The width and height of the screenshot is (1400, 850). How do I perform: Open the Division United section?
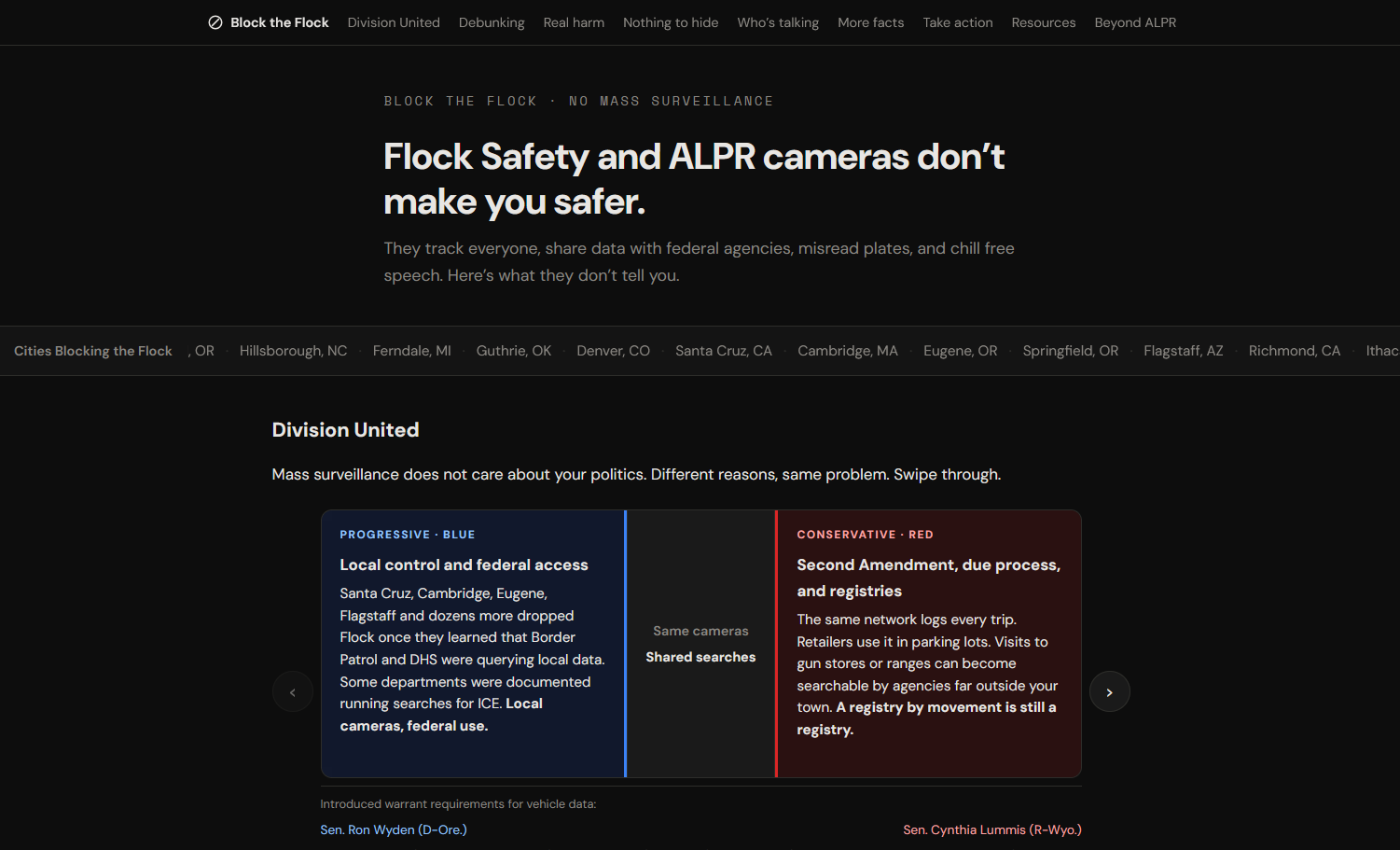pos(394,22)
